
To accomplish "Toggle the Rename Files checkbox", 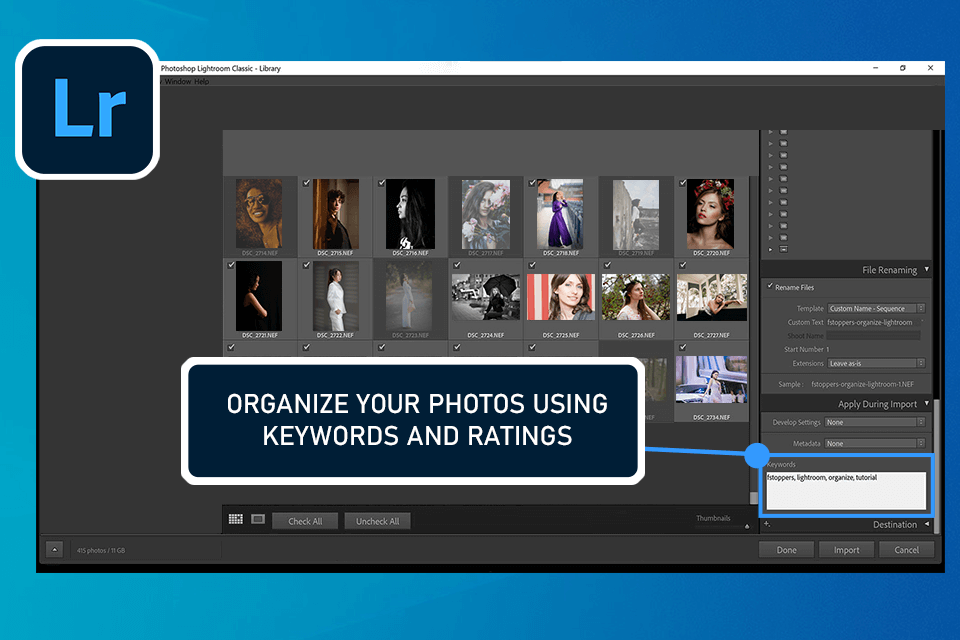I will point(770,286).
